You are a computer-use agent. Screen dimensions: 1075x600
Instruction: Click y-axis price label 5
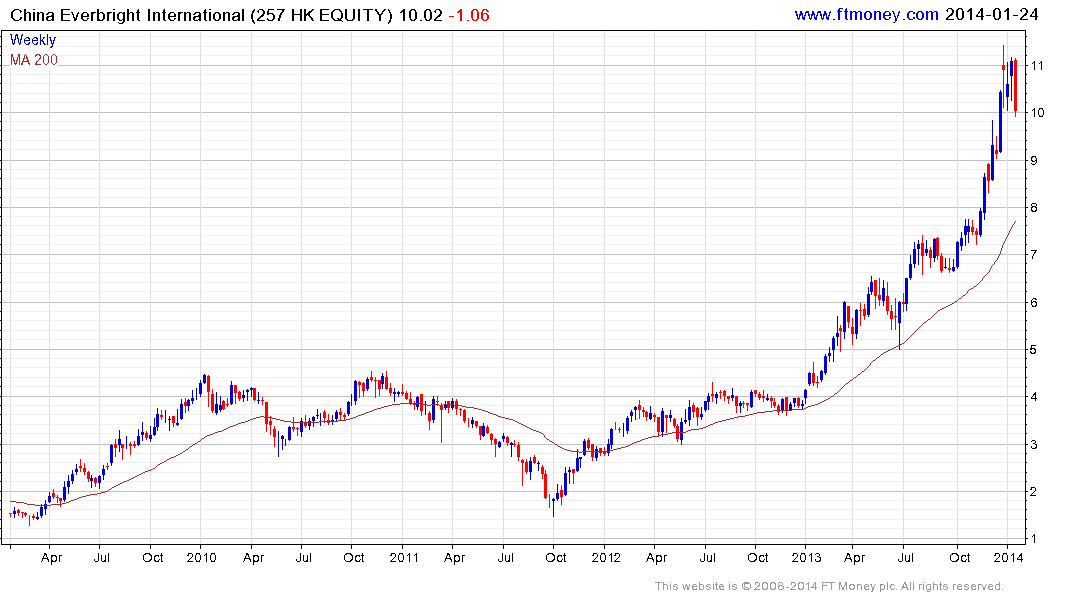click(x=1035, y=350)
